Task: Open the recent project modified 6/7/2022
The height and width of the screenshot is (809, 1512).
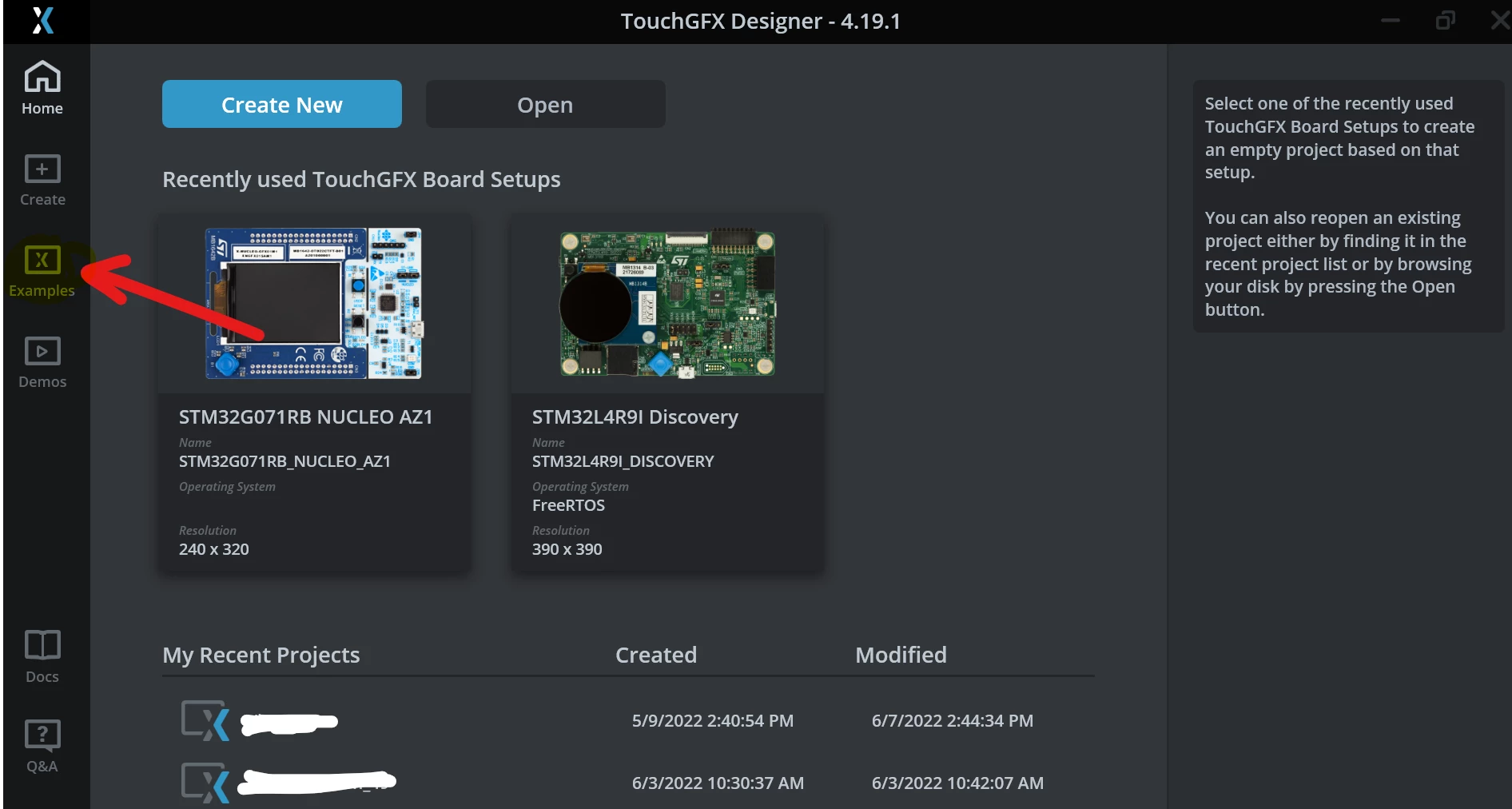Action: coord(628,720)
